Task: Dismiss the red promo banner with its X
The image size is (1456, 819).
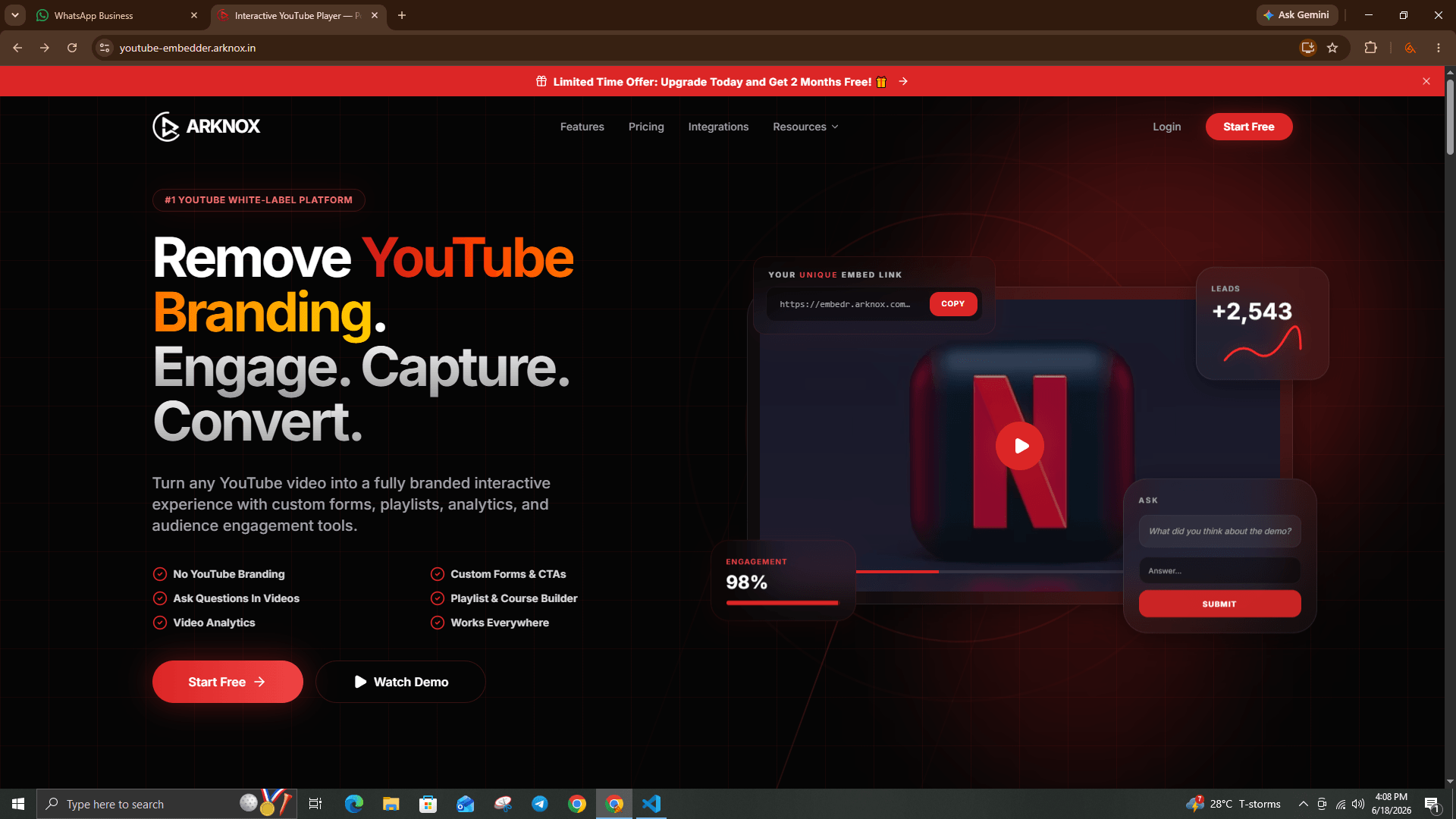Action: pyautogui.click(x=1426, y=81)
